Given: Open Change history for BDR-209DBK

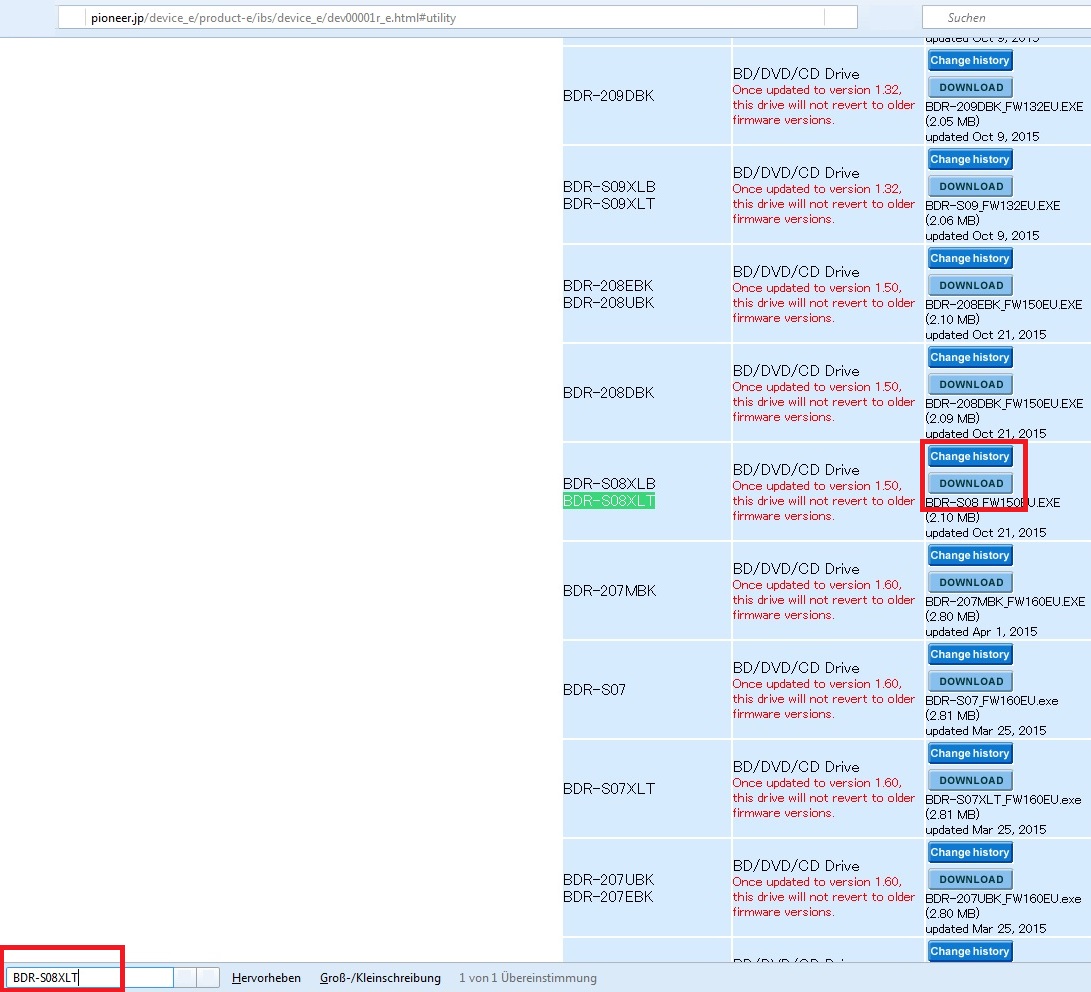Looking at the screenshot, I should 970,61.
